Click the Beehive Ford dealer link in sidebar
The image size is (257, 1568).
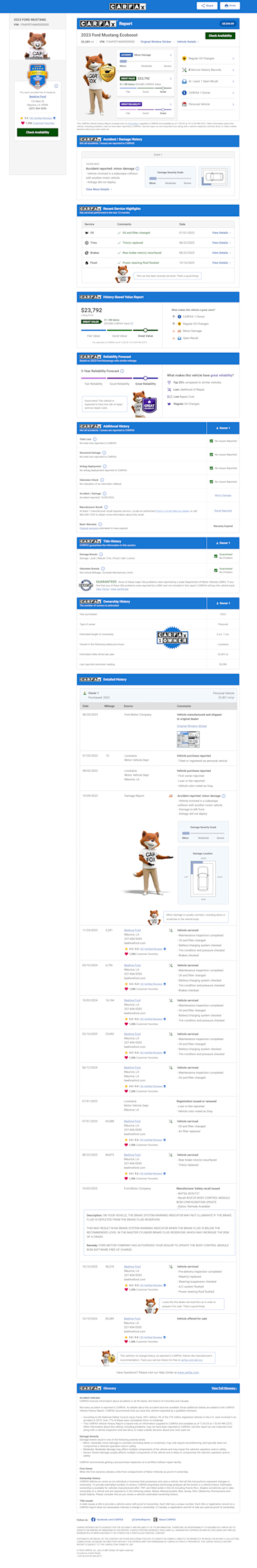(x=37, y=97)
